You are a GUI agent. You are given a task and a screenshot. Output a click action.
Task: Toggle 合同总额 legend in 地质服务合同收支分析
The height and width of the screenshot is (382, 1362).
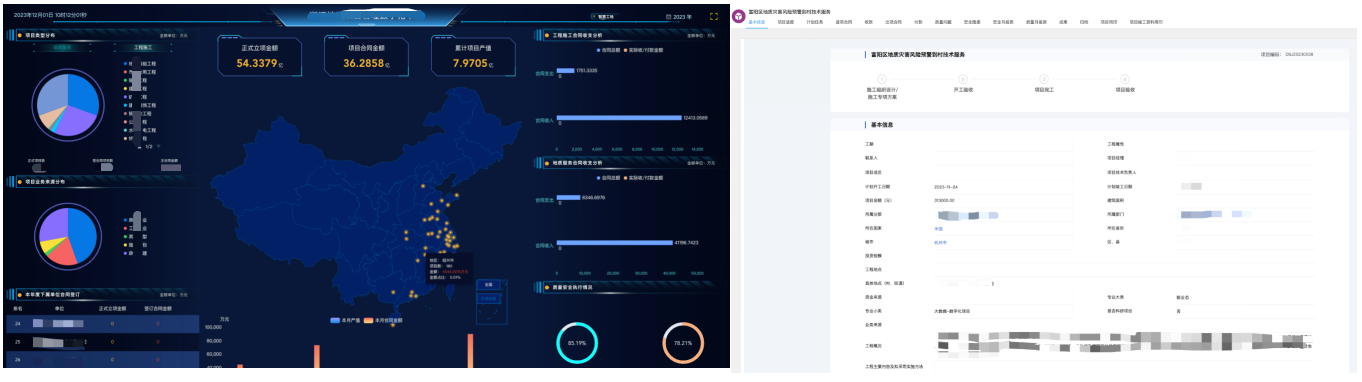[608, 177]
